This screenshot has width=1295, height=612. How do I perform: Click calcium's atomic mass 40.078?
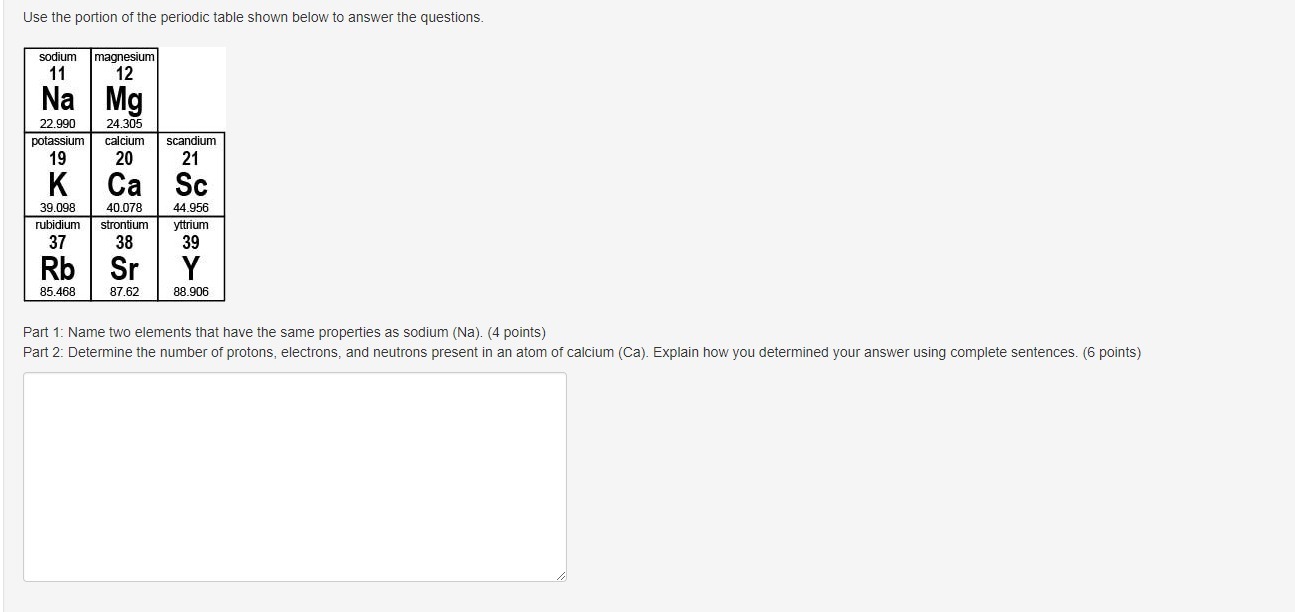(x=124, y=208)
